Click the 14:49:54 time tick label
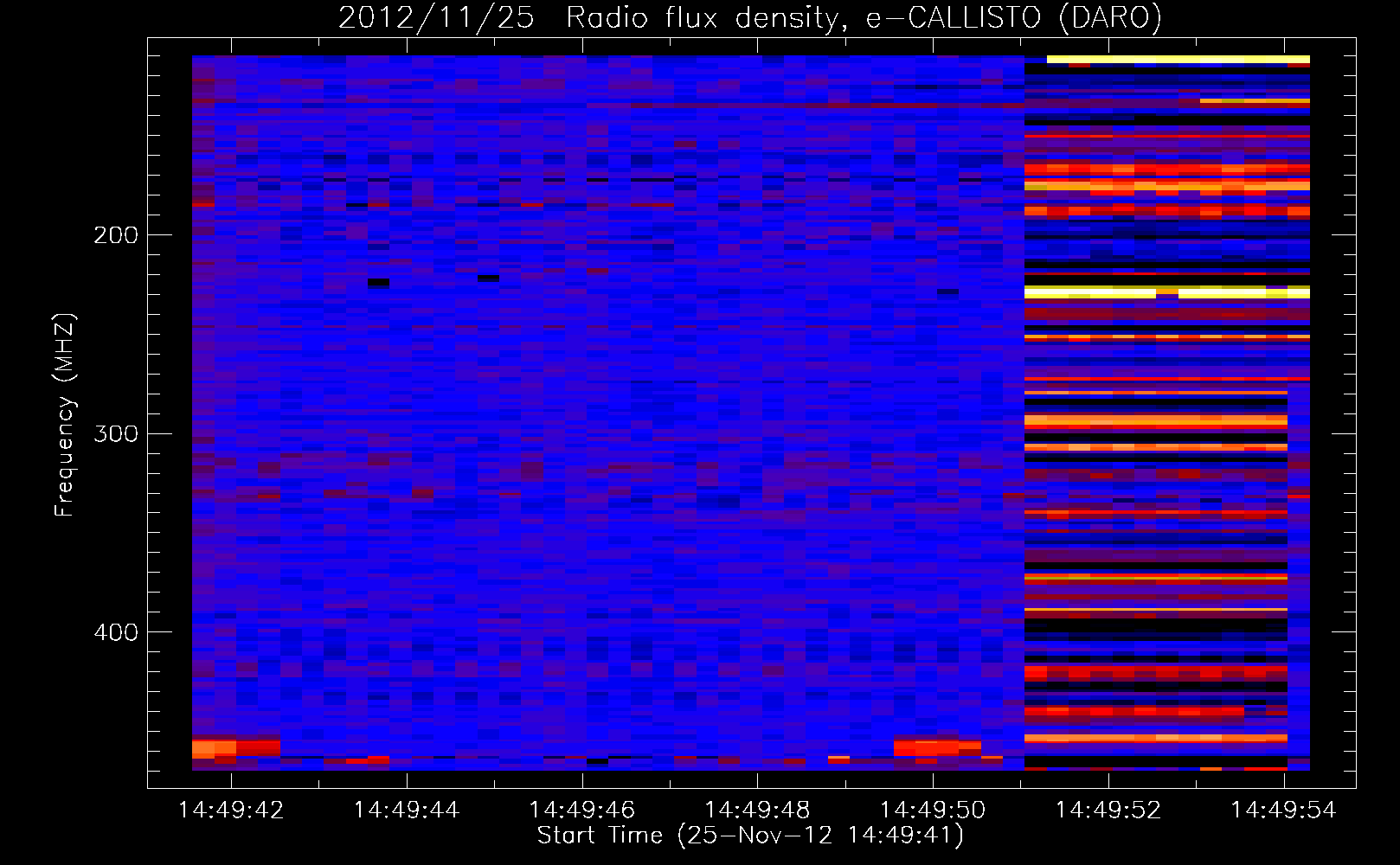 (x=1283, y=811)
